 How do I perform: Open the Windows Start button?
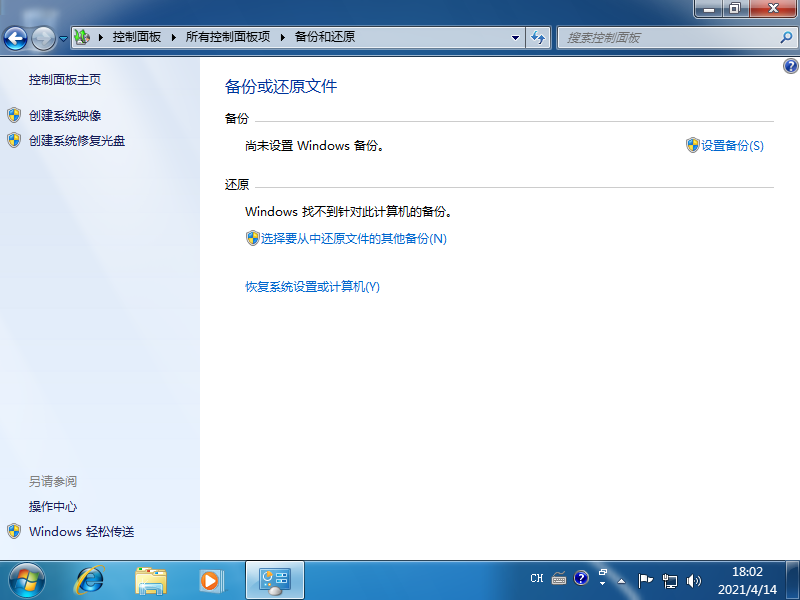coord(27,581)
